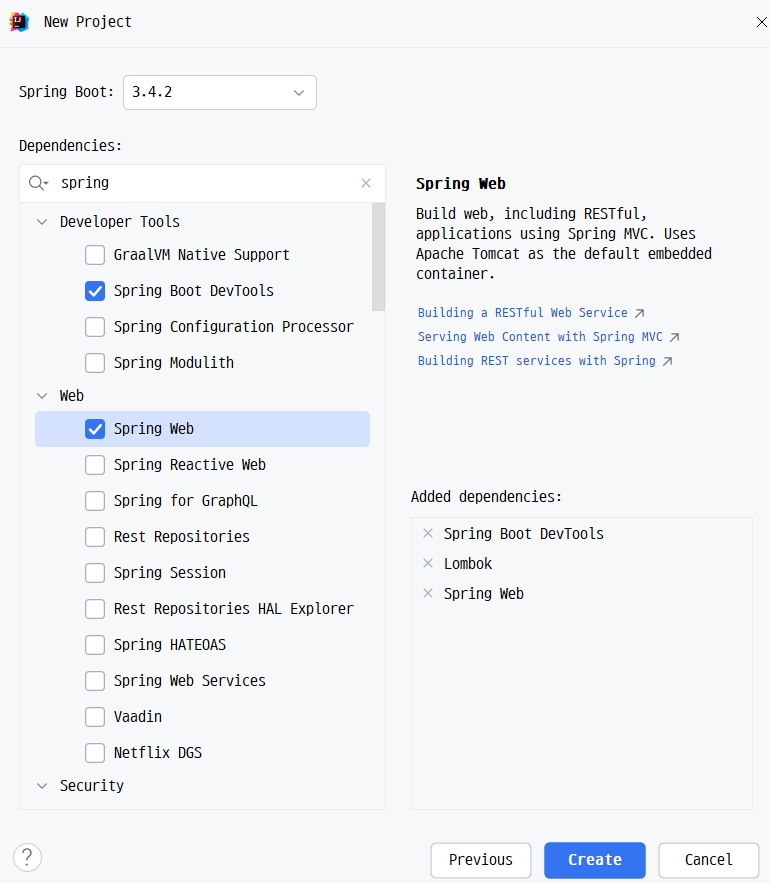Collapse the Web dependency group

[x=42, y=396]
